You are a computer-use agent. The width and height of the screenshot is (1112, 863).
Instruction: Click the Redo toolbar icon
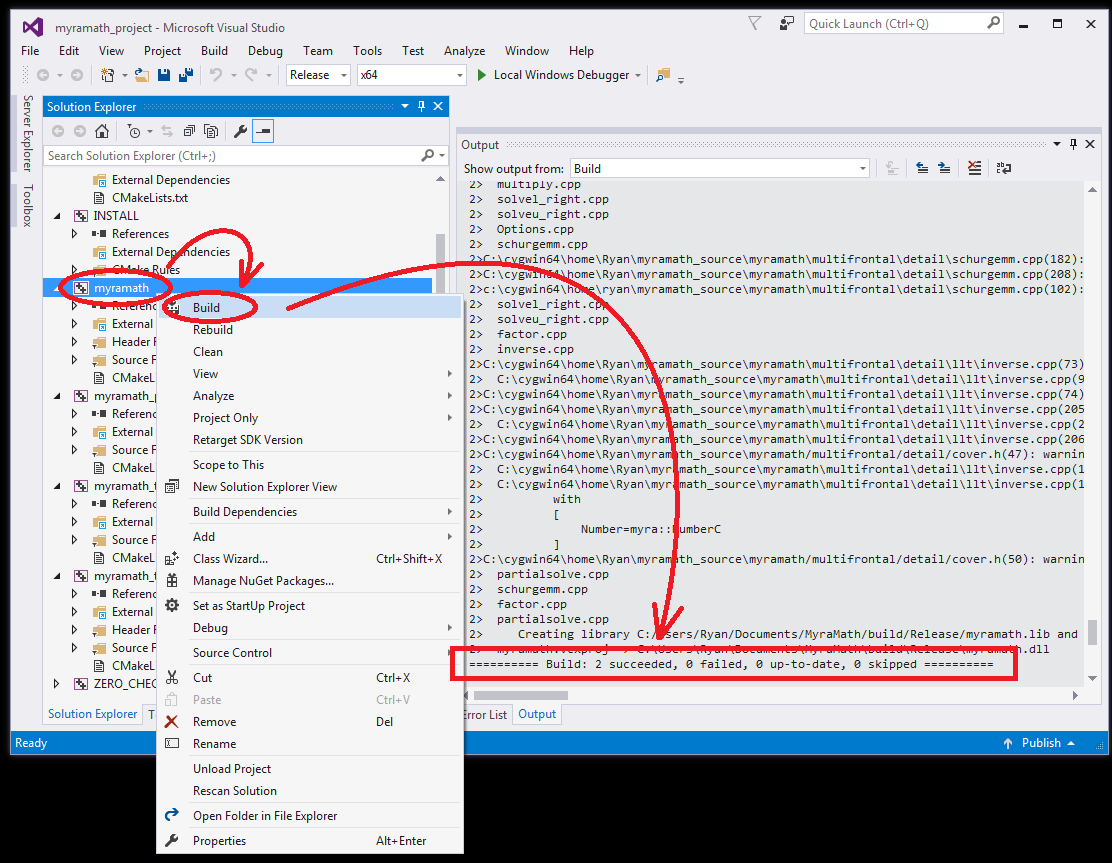(251, 75)
